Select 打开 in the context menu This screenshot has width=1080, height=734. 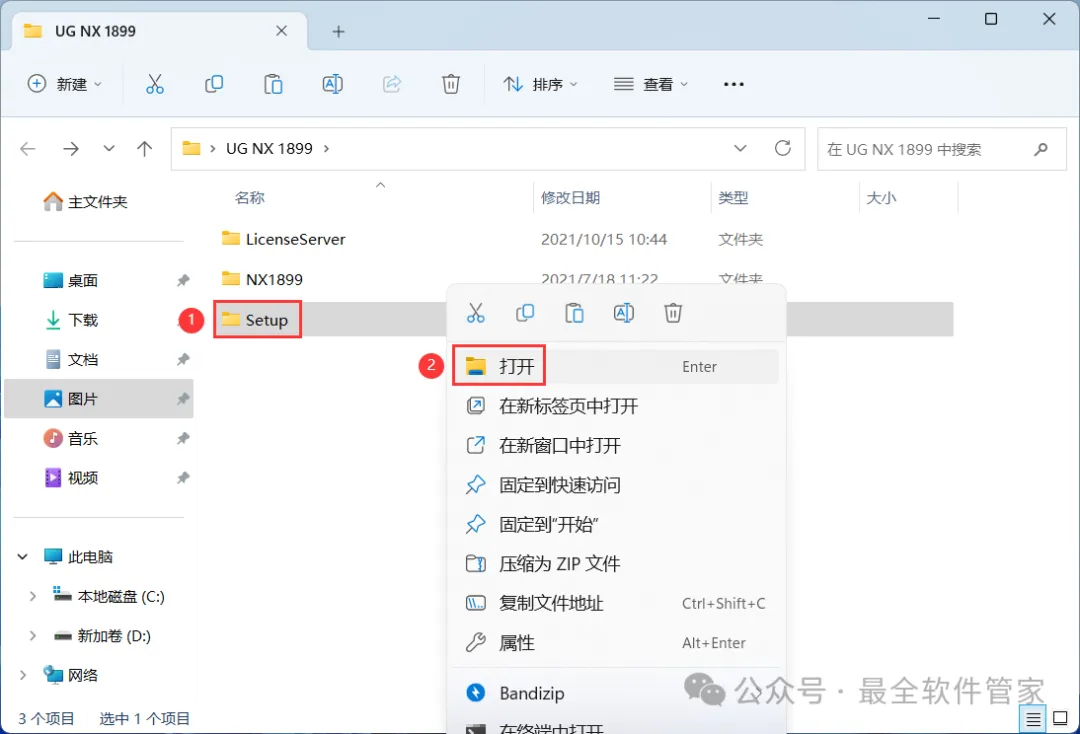tap(616, 366)
